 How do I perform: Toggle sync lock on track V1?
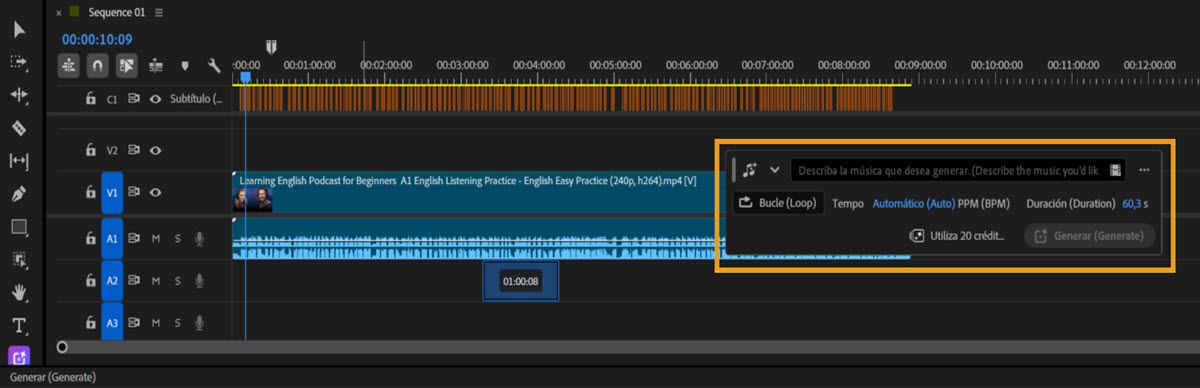point(135,193)
